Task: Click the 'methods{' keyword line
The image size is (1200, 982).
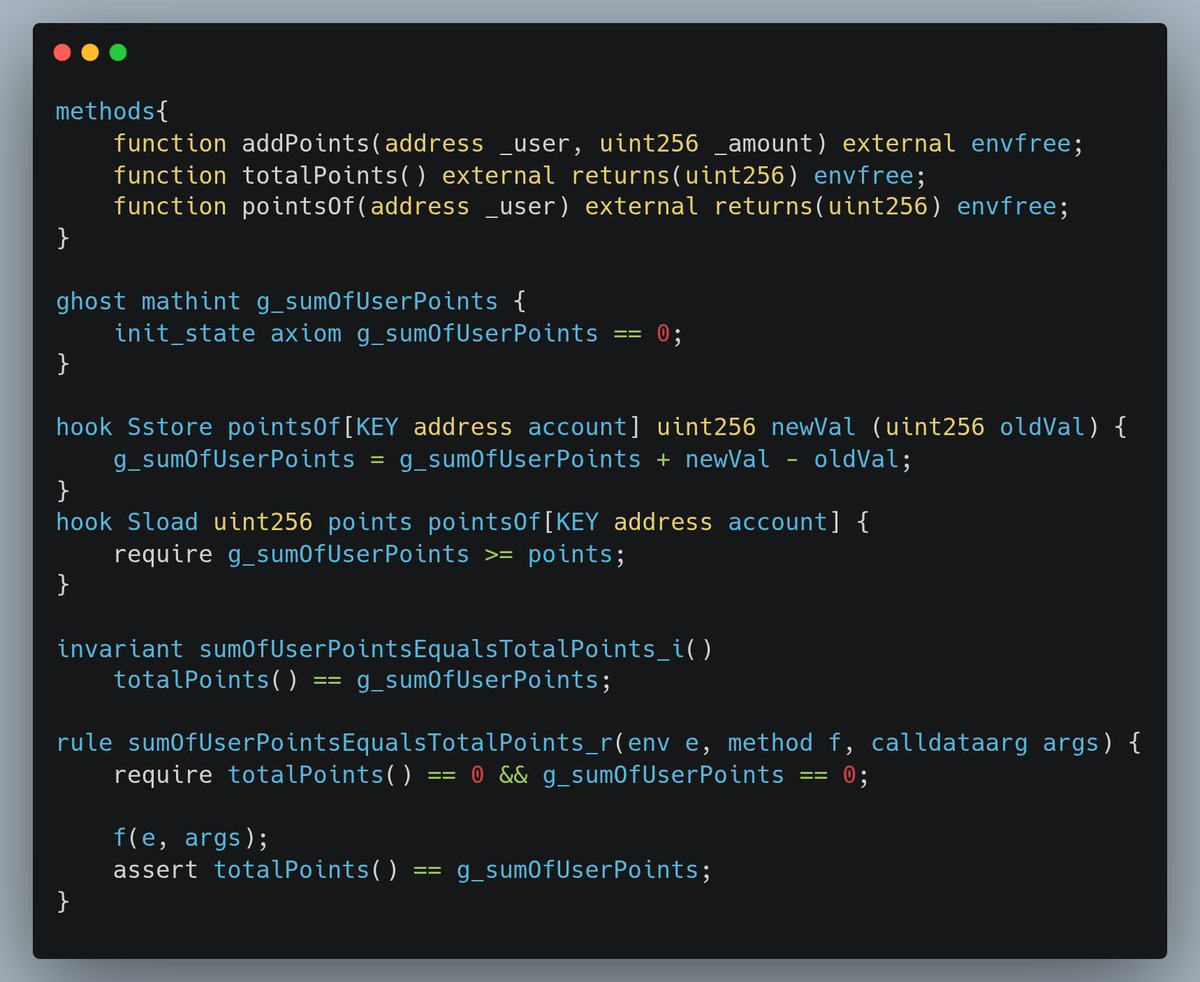Action: 113,112
